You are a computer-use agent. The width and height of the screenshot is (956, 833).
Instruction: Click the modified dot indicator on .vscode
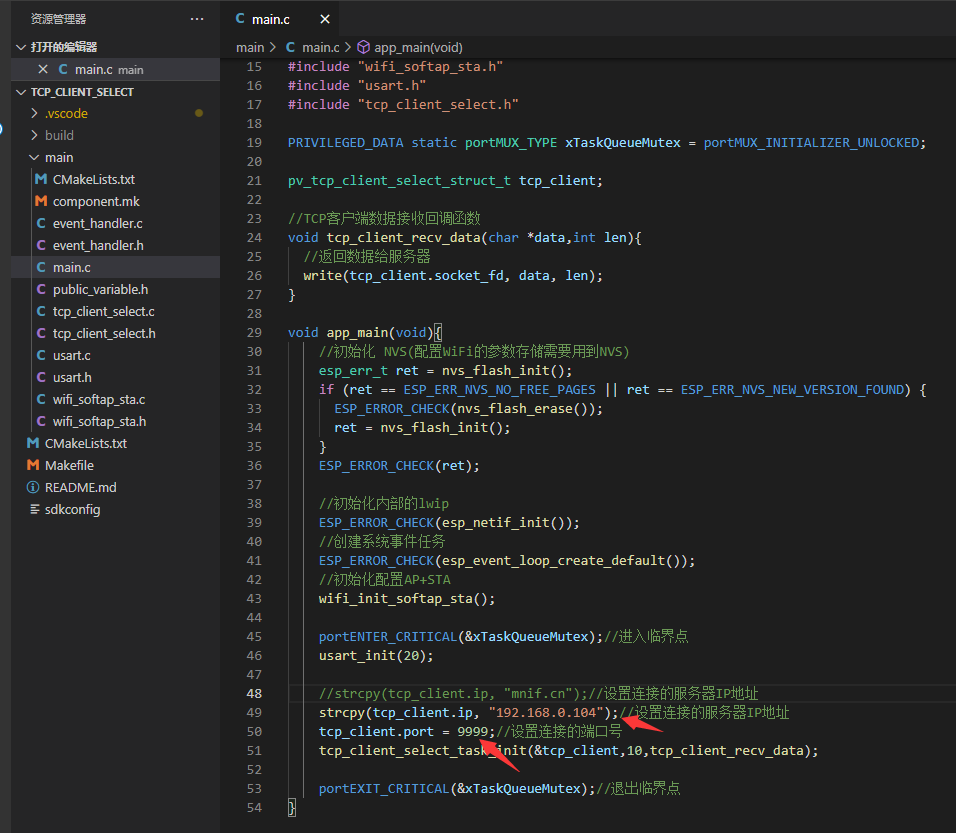[x=199, y=113]
